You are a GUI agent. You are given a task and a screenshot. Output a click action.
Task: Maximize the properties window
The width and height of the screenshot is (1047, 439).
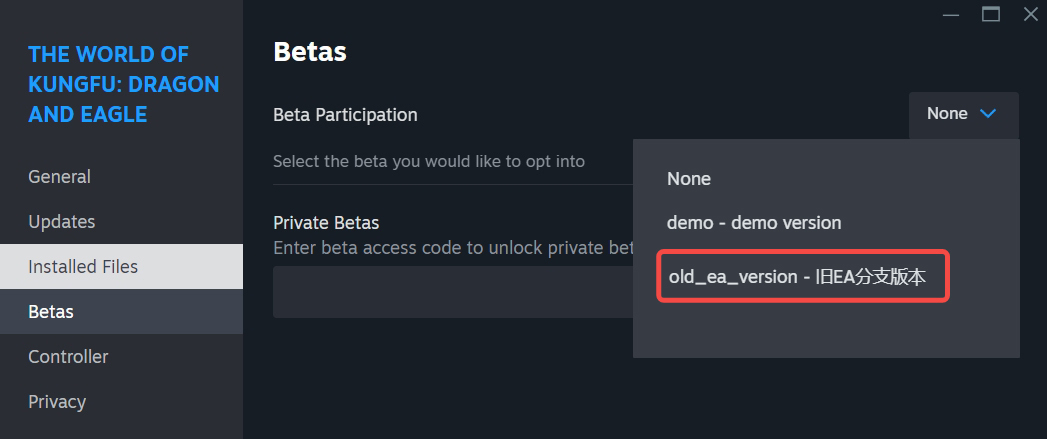991,14
